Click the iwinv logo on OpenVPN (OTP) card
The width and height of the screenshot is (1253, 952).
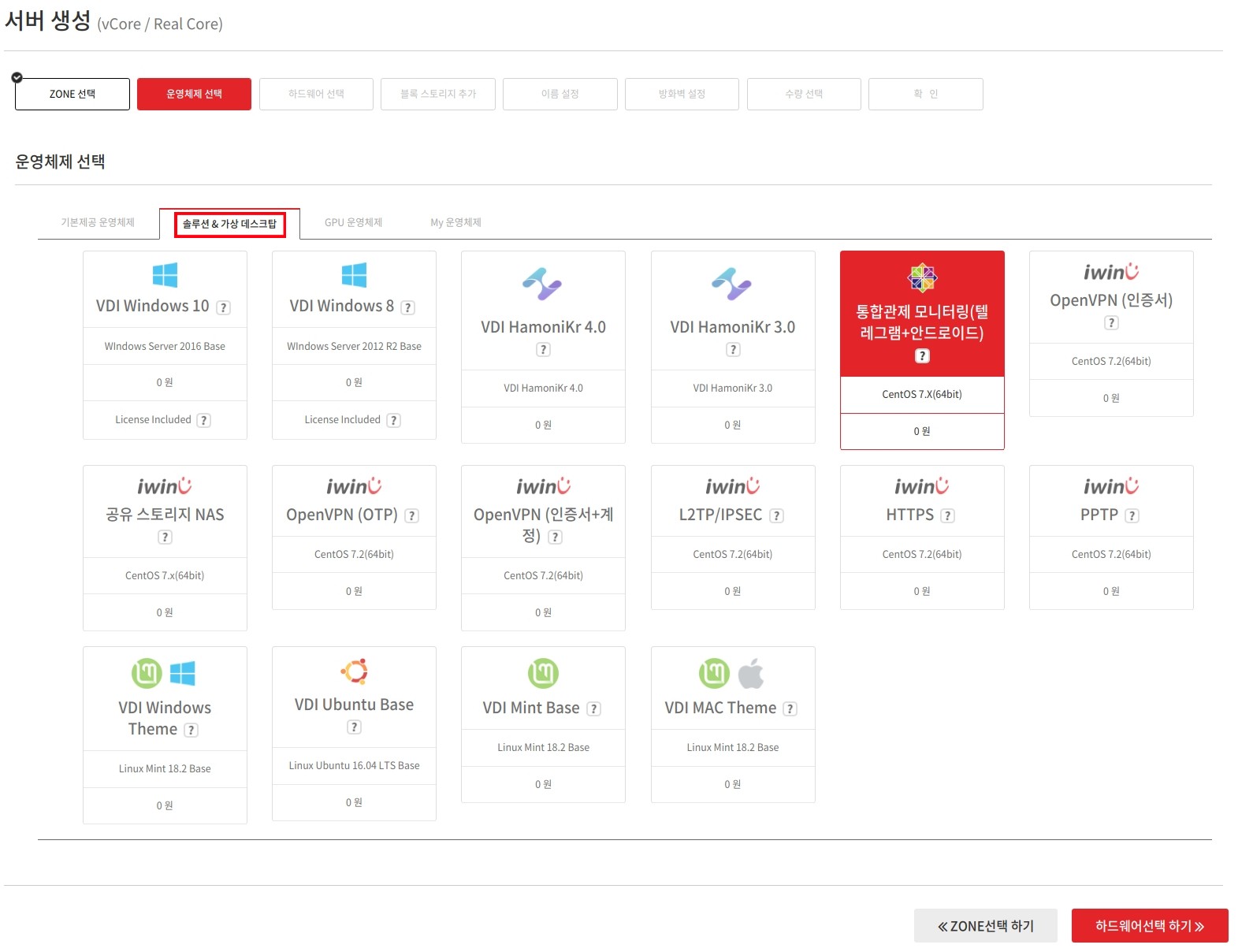coord(354,486)
